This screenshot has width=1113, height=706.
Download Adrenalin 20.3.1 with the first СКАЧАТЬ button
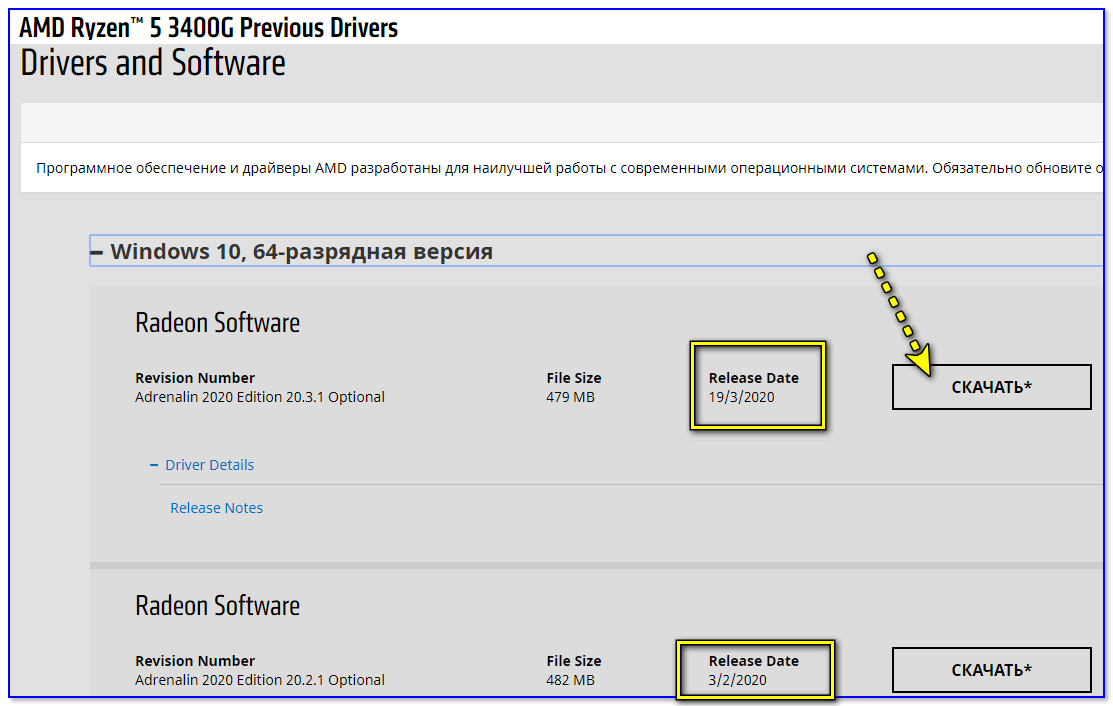pyautogui.click(x=991, y=387)
